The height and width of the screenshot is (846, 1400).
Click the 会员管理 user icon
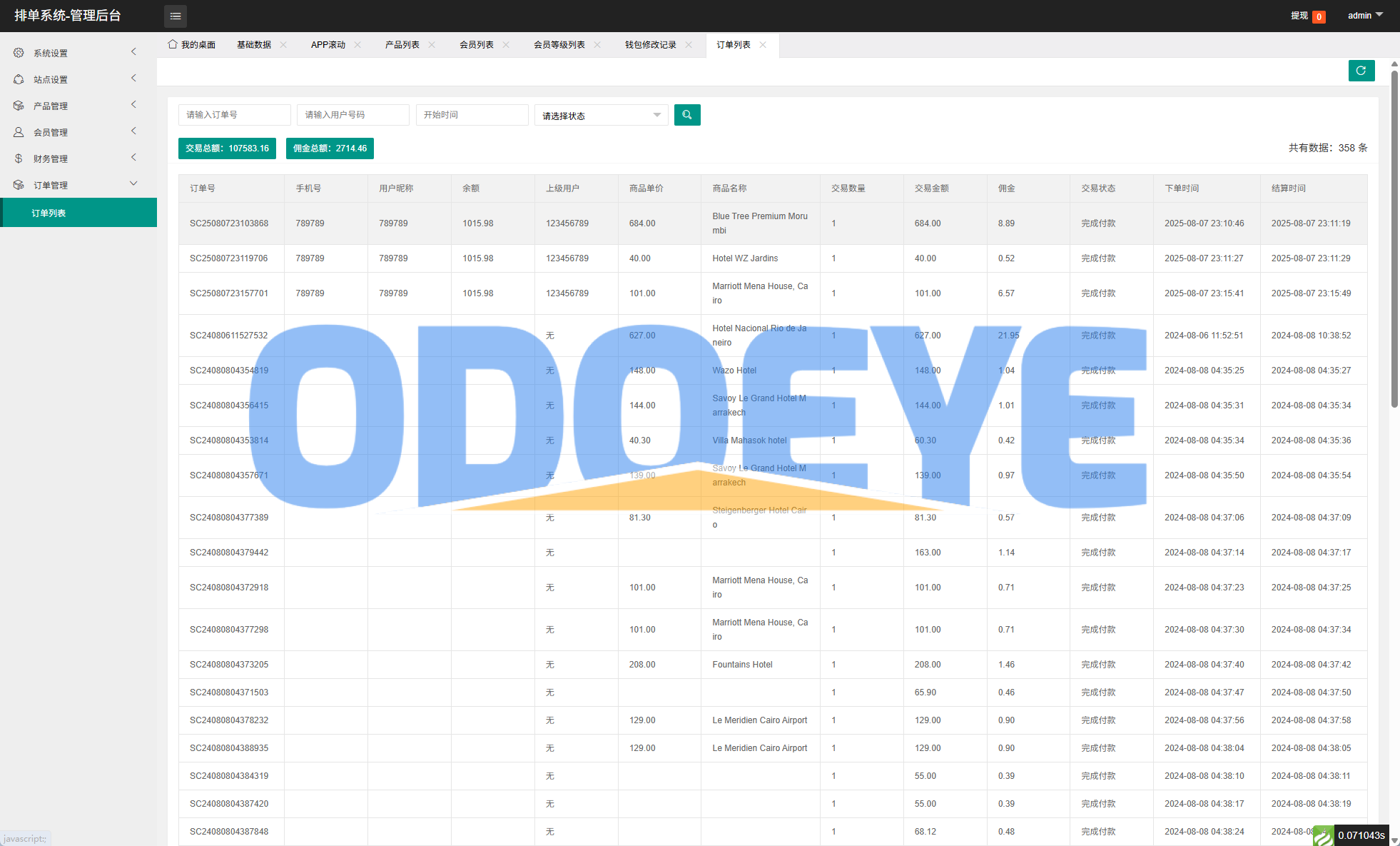19,132
